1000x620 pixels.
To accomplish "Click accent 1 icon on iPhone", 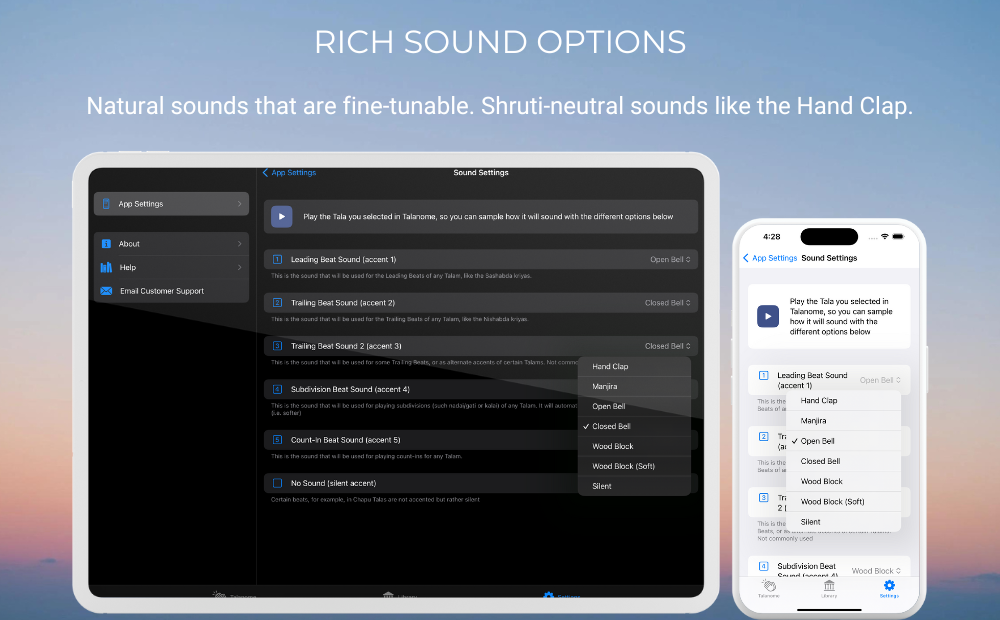I will coord(763,375).
